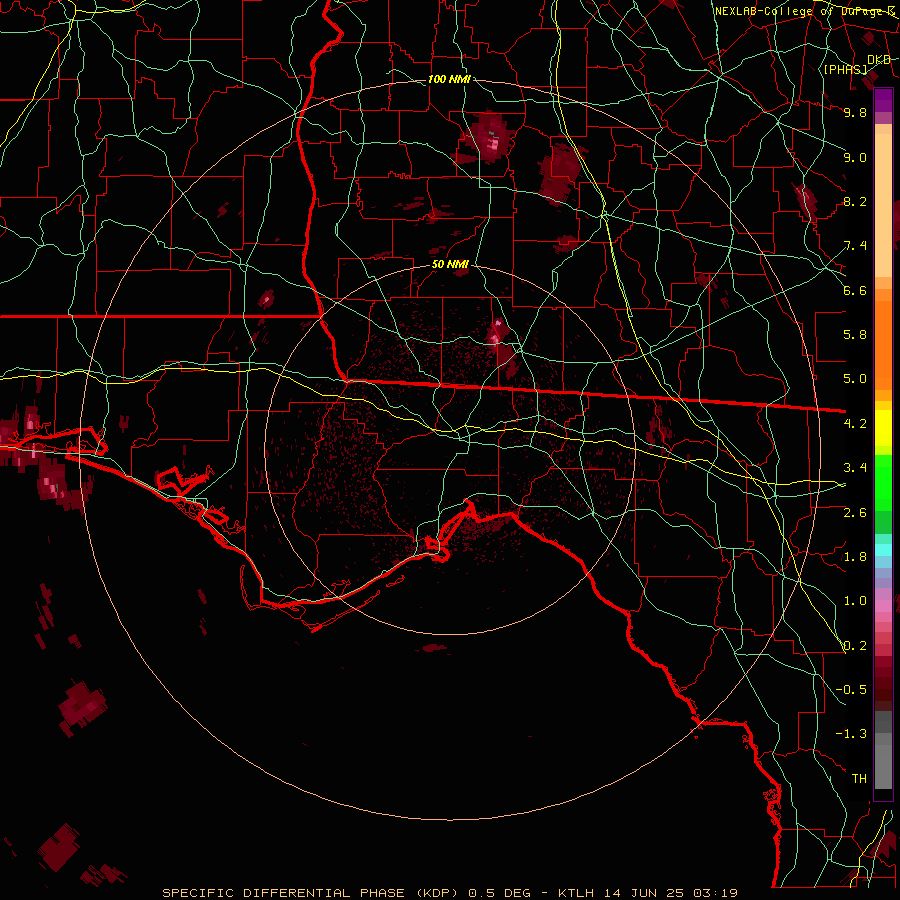
Task: Click the [PHAS] unit label above the color scale
Action: tap(845, 69)
